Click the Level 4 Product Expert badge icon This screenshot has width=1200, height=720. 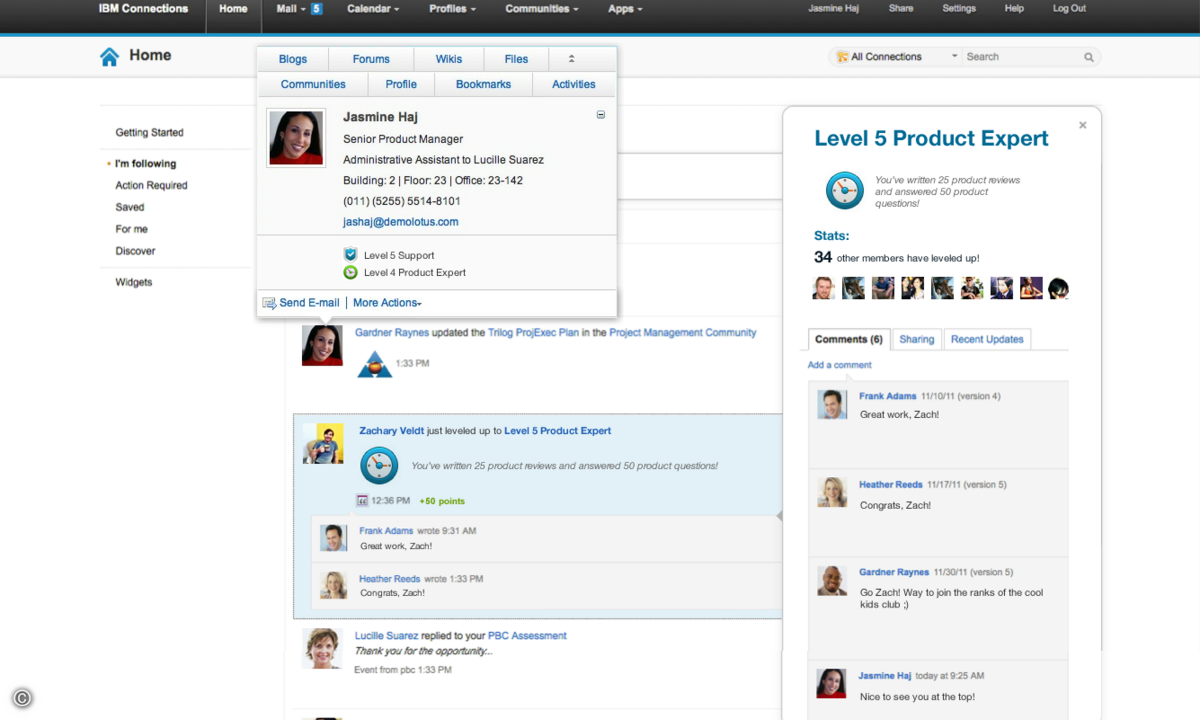350,272
